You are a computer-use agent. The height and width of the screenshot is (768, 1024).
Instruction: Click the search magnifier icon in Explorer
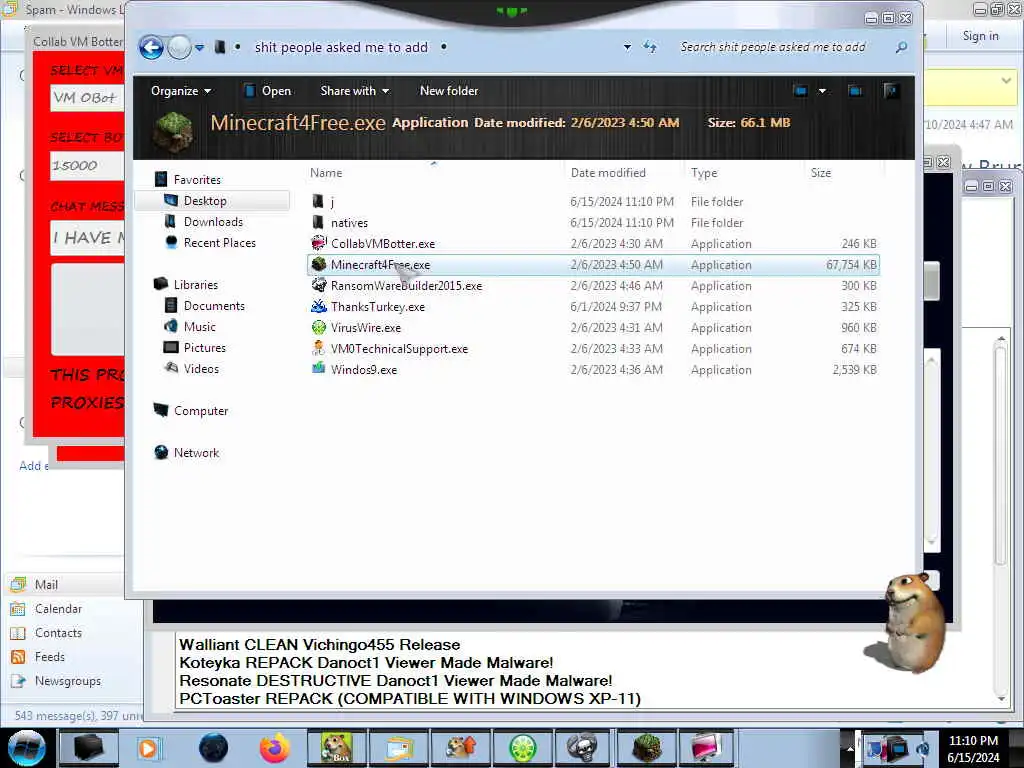click(901, 47)
